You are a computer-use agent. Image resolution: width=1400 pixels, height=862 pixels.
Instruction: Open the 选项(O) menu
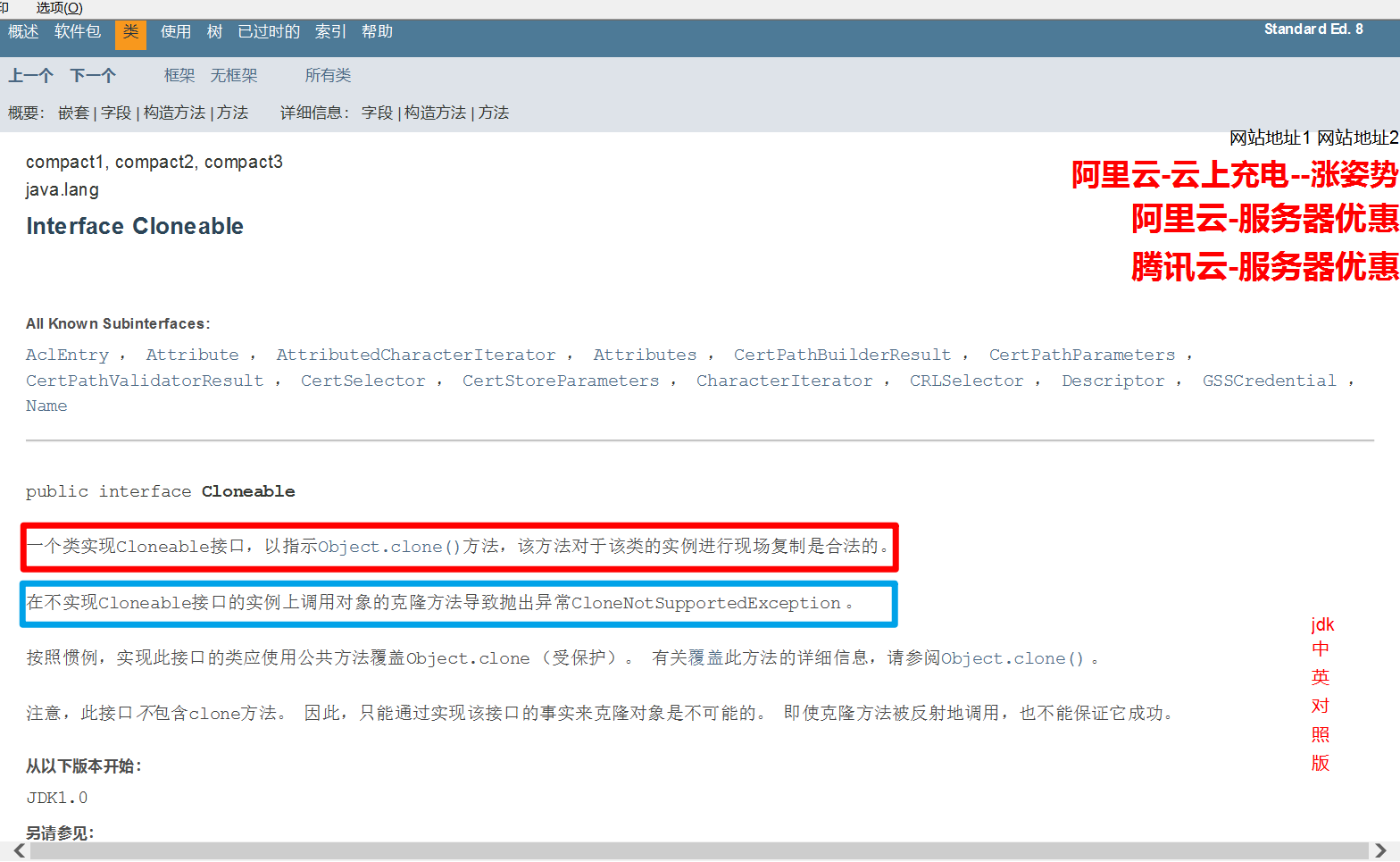click(x=59, y=8)
